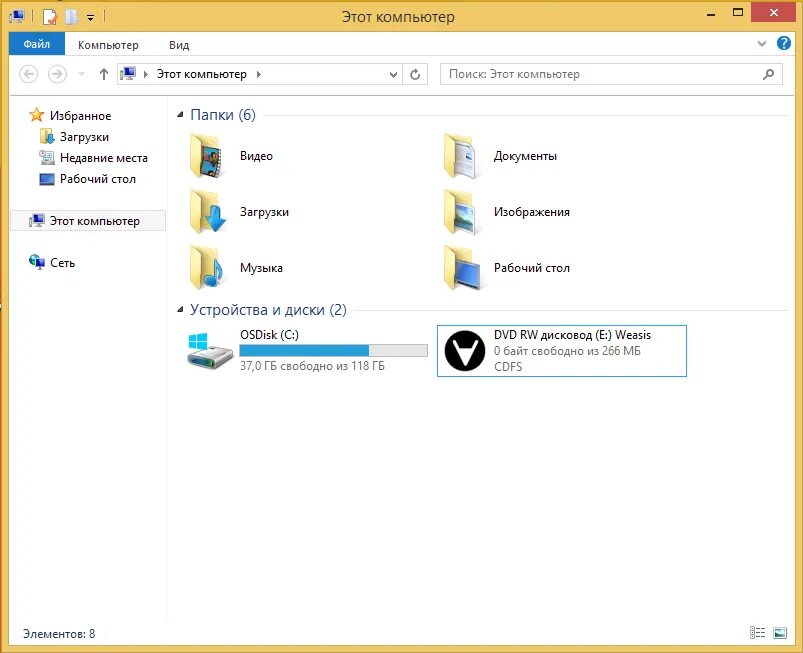Select the OSDisk (C:) drive icon
This screenshot has height=653, width=803.
[x=209, y=350]
